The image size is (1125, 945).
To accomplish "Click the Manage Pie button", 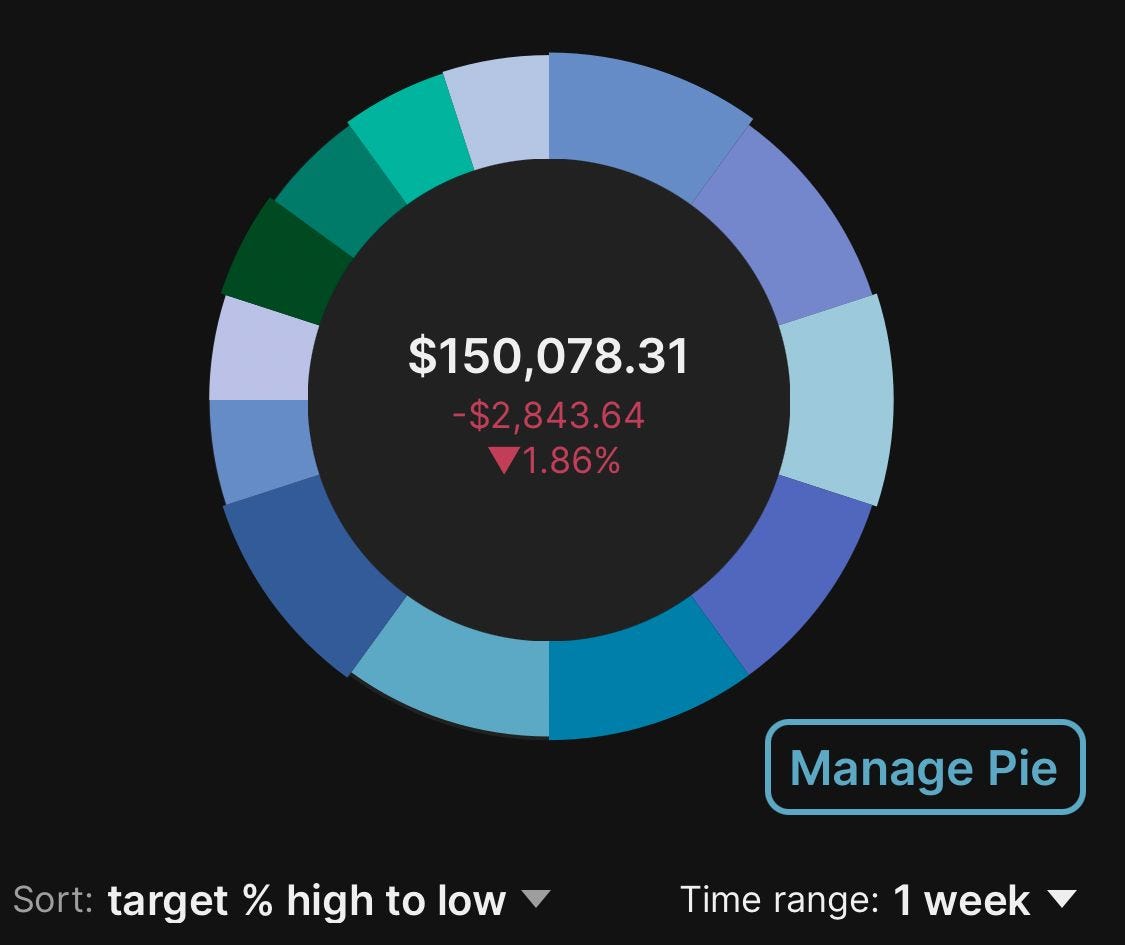I will [925, 767].
